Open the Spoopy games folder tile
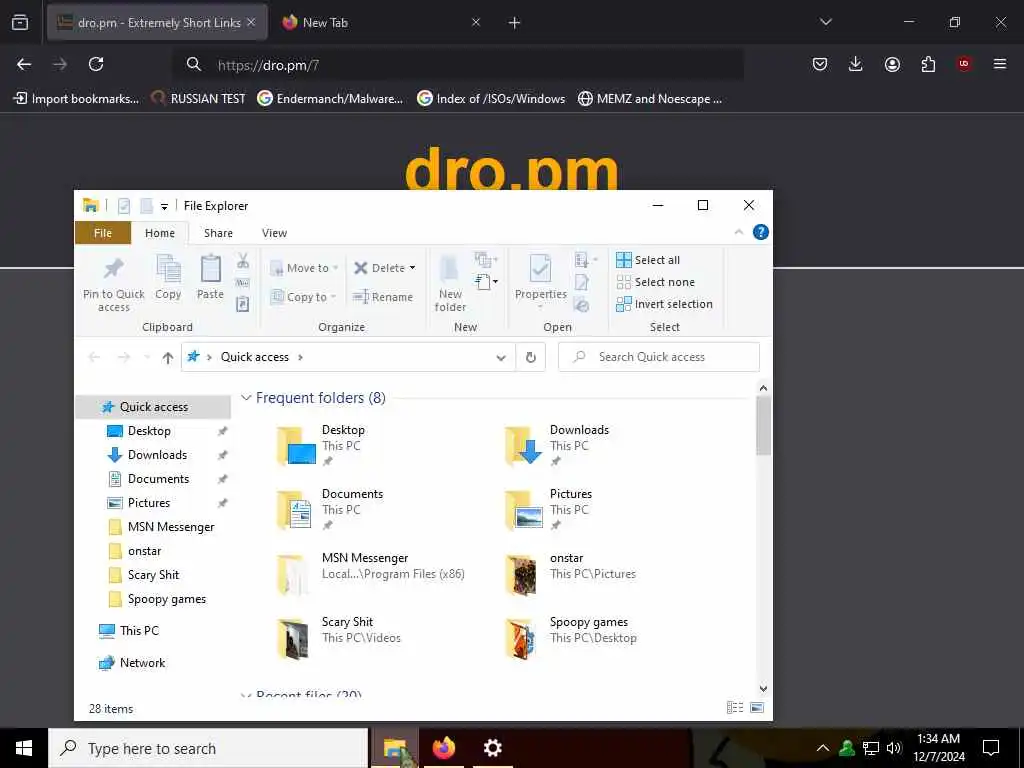This screenshot has height=768, width=1024. [x=571, y=637]
